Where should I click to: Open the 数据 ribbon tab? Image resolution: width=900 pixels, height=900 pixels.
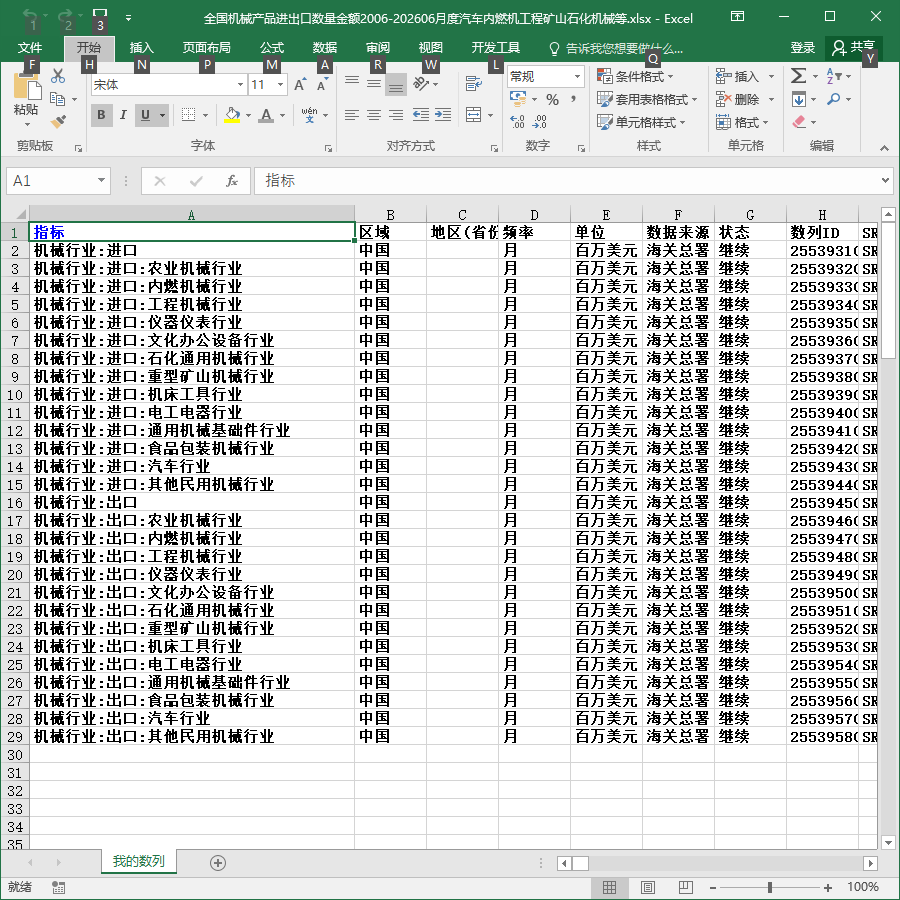[x=324, y=48]
